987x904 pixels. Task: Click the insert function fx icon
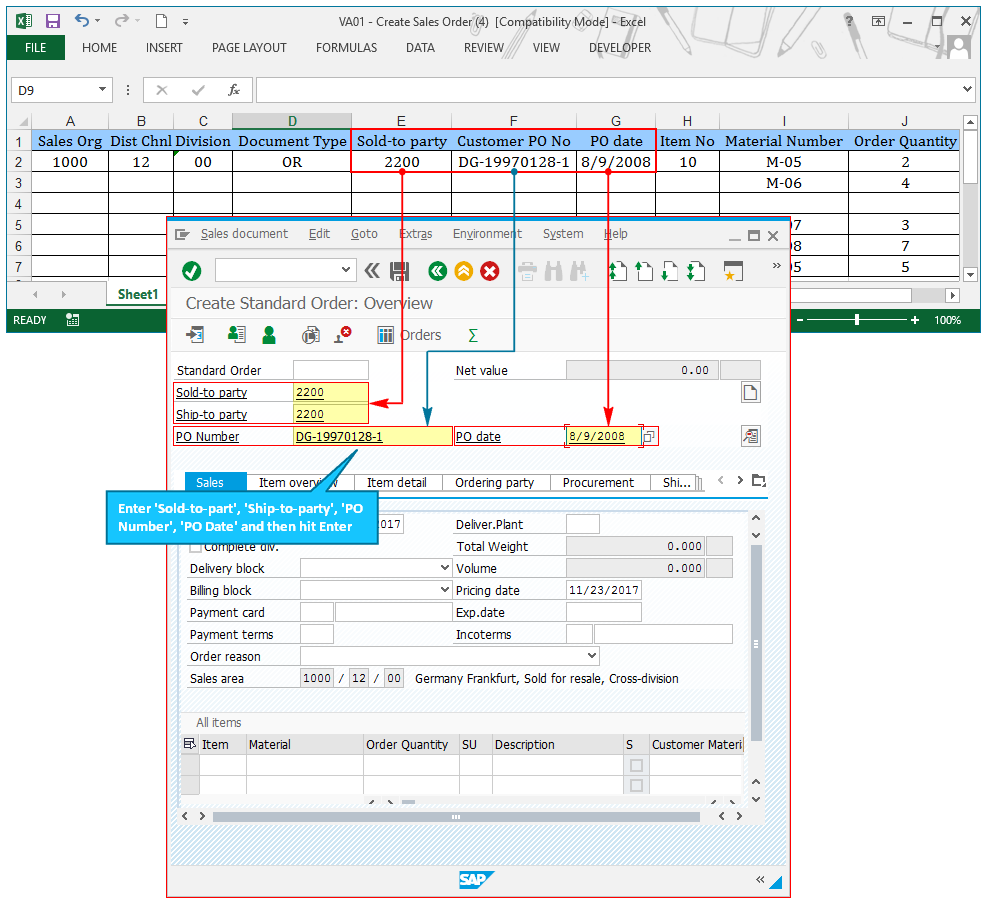pos(234,90)
